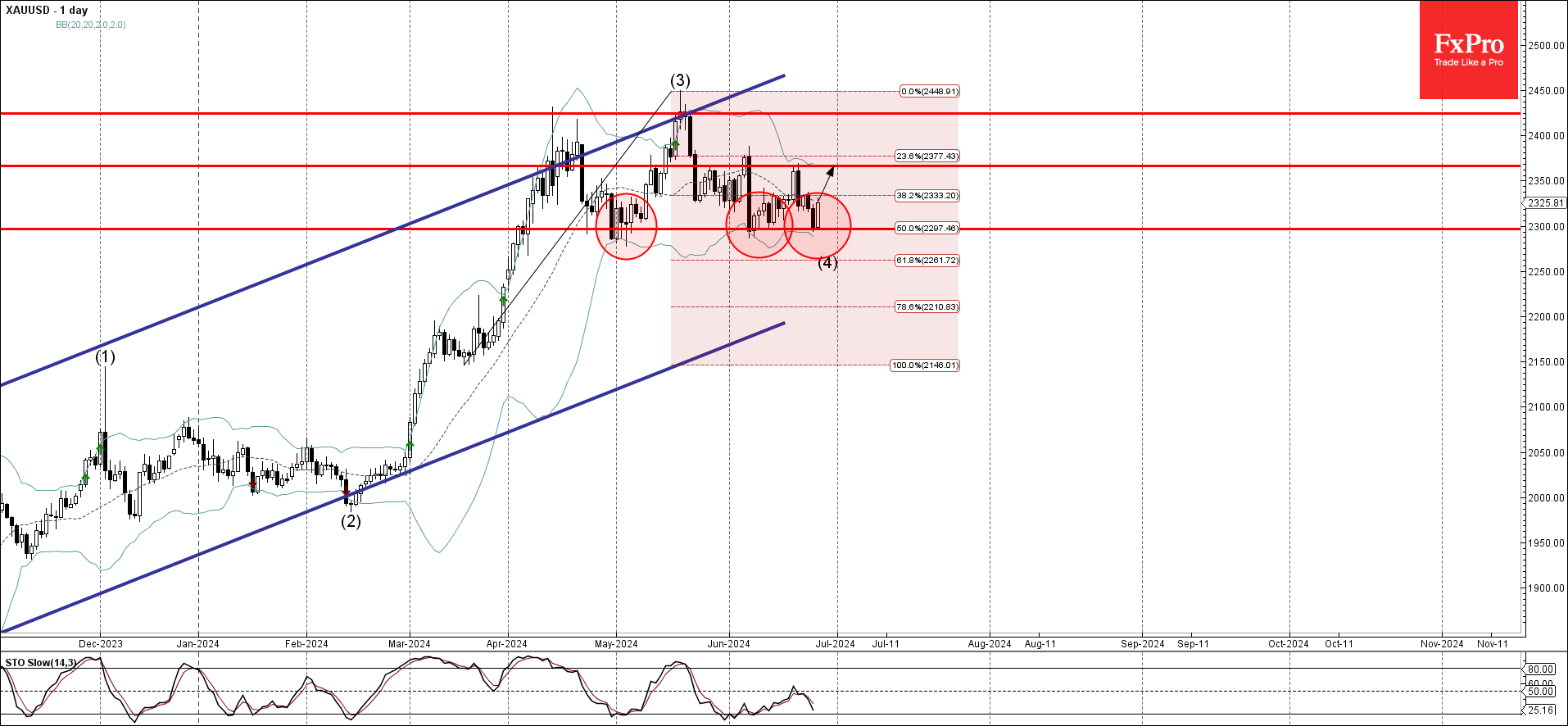Image resolution: width=1568 pixels, height=726 pixels.
Task: Click the Jan-2024 date label
Action: click(198, 644)
